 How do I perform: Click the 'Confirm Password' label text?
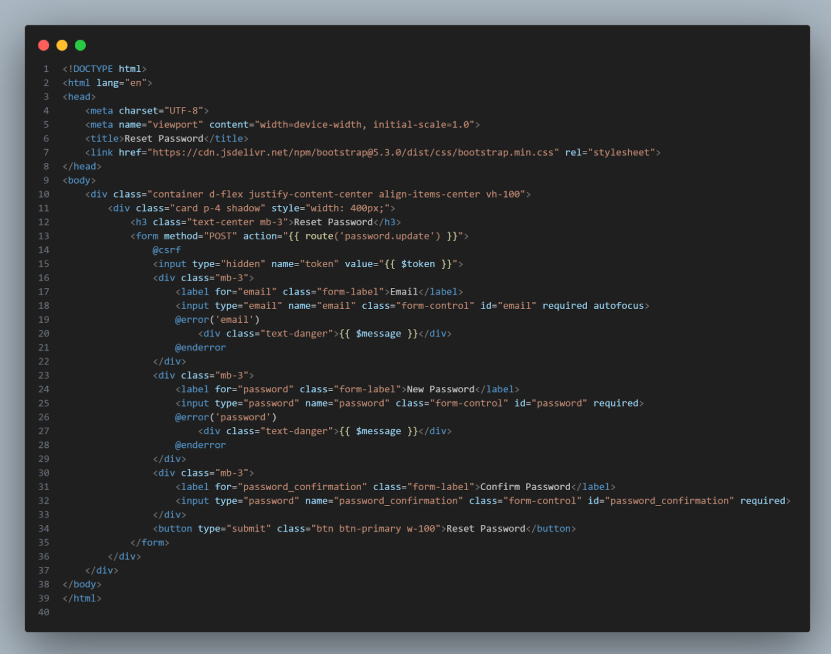pos(525,487)
